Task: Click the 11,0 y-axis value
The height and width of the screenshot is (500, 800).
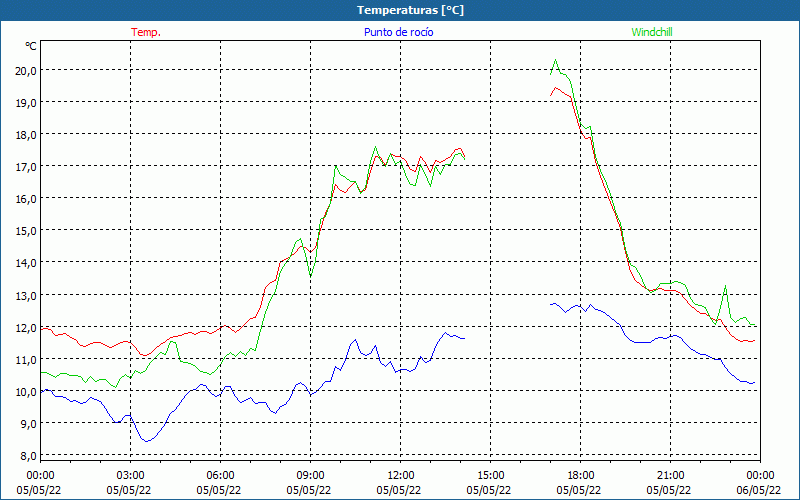Action: 26,360
